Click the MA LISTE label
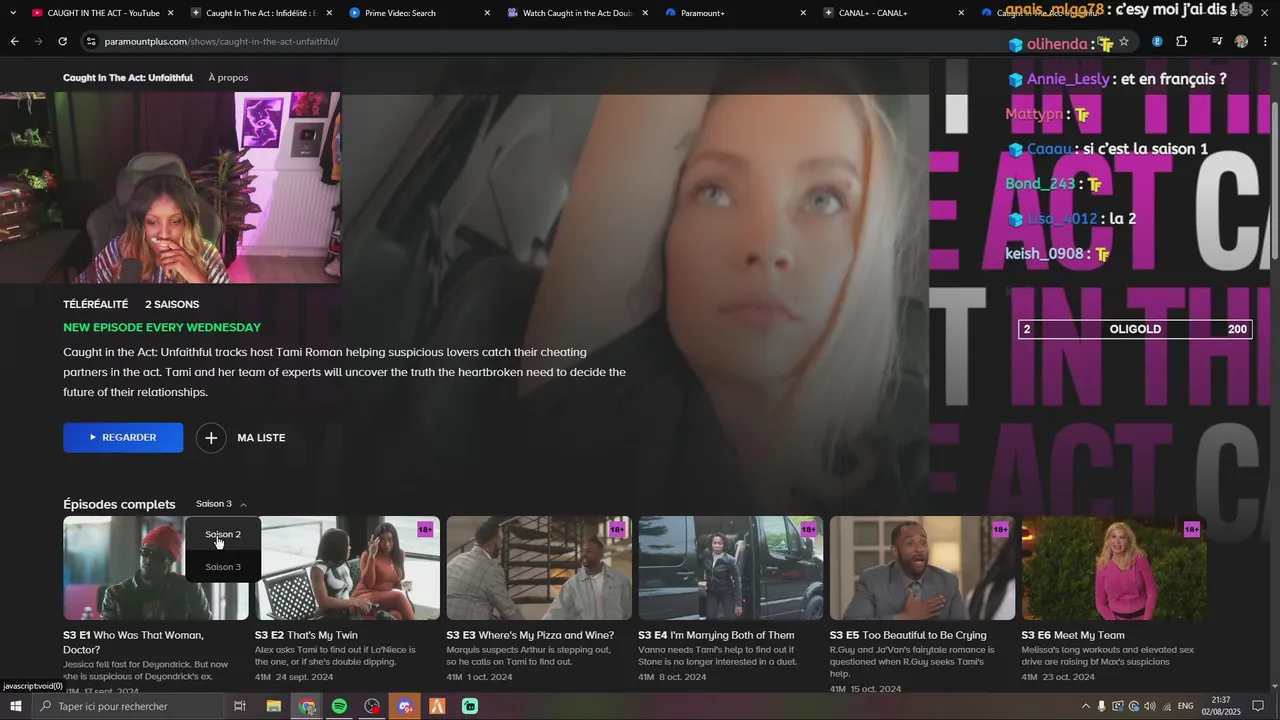Screen dimensions: 1280x720 [261, 438]
